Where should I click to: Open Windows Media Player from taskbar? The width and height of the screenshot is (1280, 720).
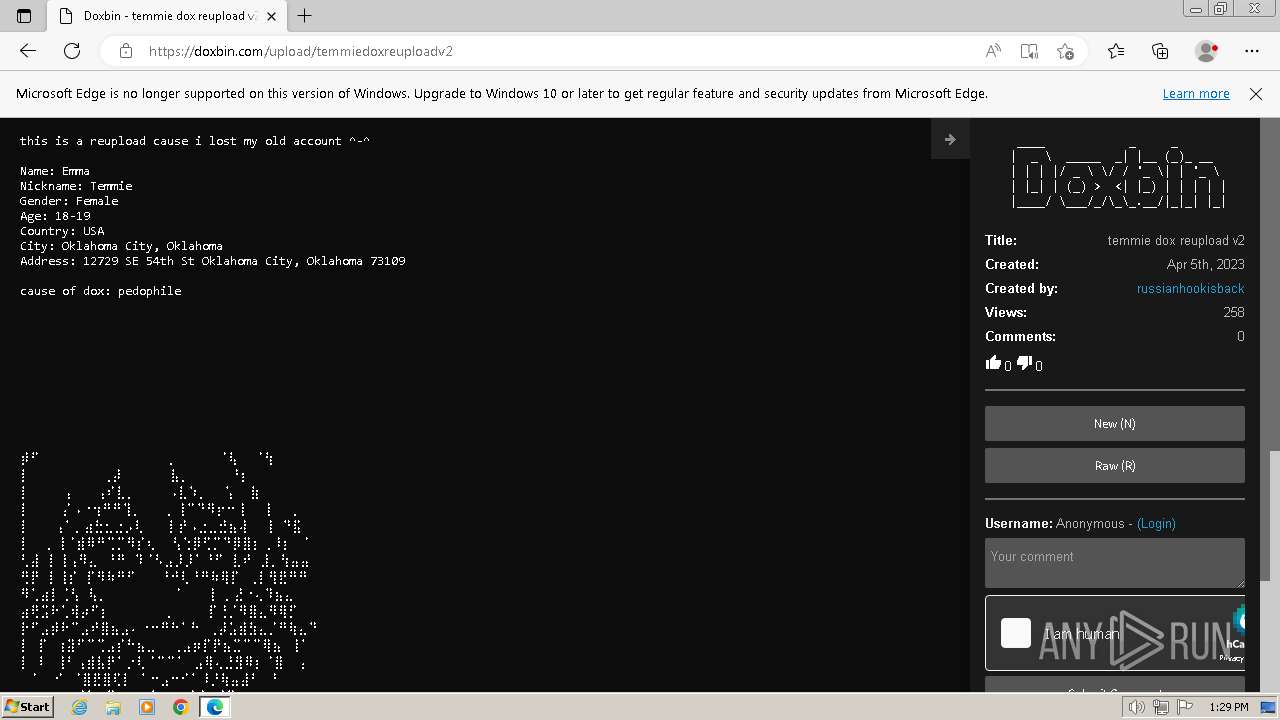click(x=147, y=707)
